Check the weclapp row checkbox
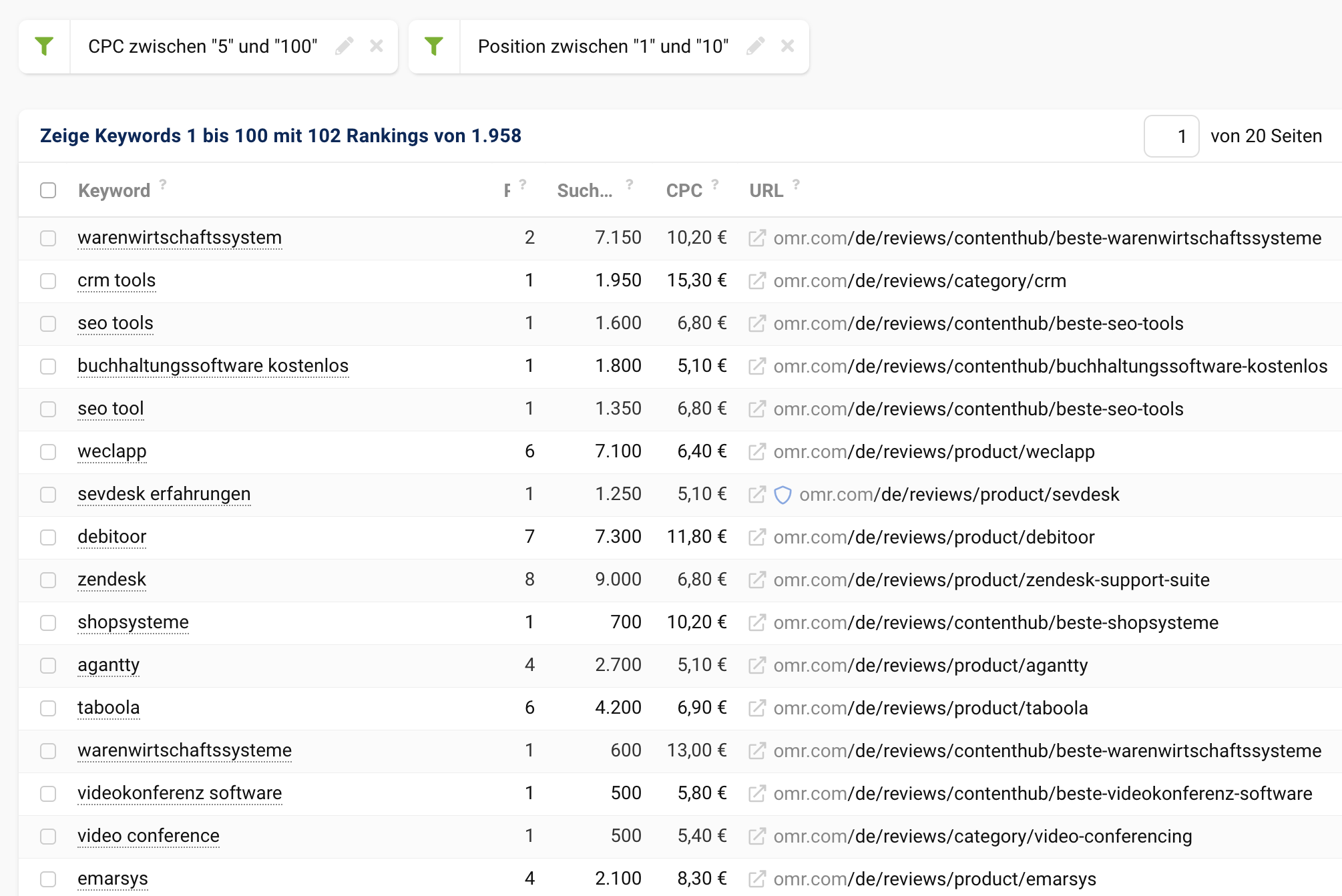Viewport: 1342px width, 896px height. pos(48,452)
